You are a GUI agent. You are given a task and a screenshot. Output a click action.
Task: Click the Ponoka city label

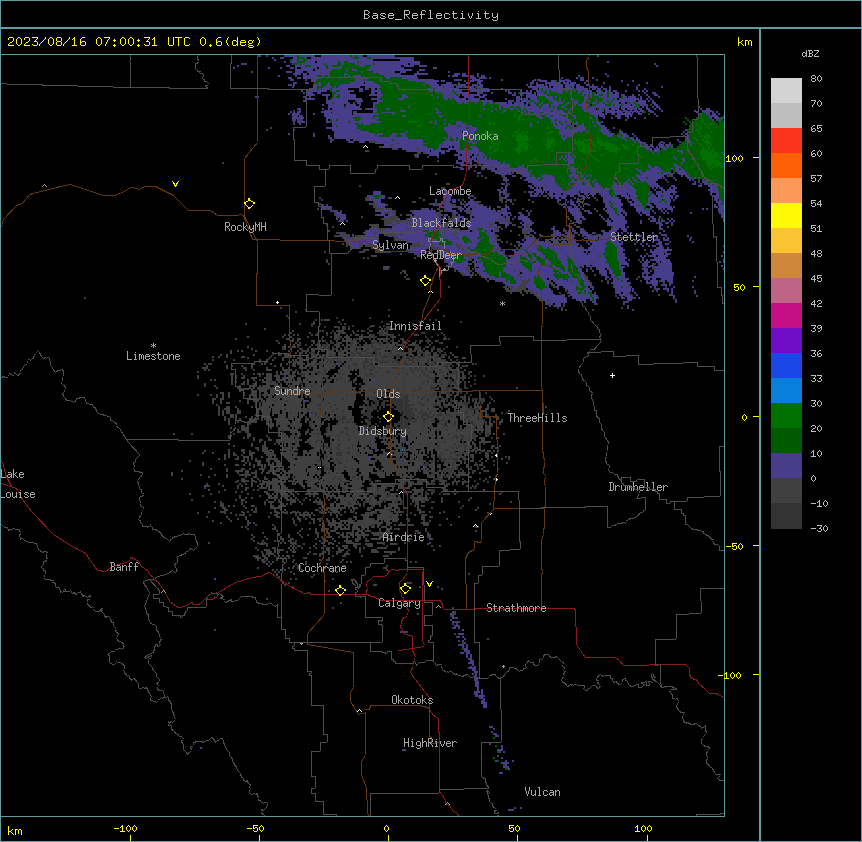click(x=480, y=136)
